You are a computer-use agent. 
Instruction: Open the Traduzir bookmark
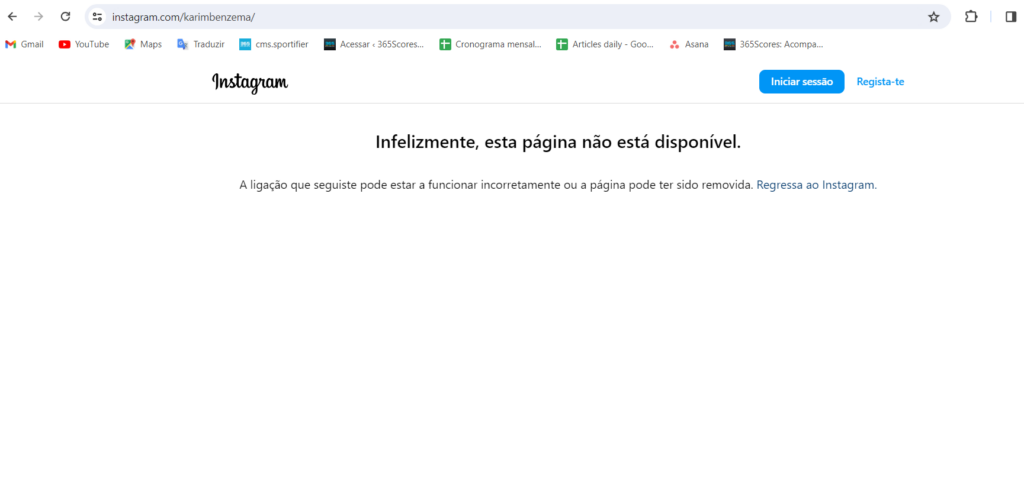(201, 44)
